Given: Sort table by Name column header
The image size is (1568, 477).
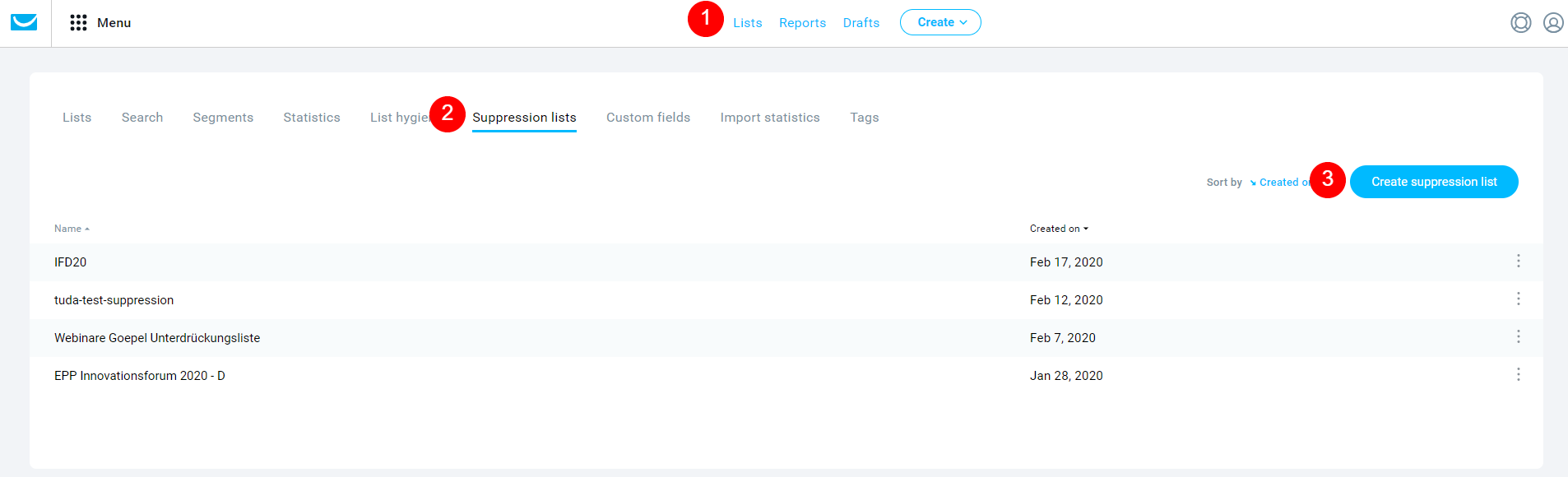Looking at the screenshot, I should pyautogui.click(x=72, y=229).
